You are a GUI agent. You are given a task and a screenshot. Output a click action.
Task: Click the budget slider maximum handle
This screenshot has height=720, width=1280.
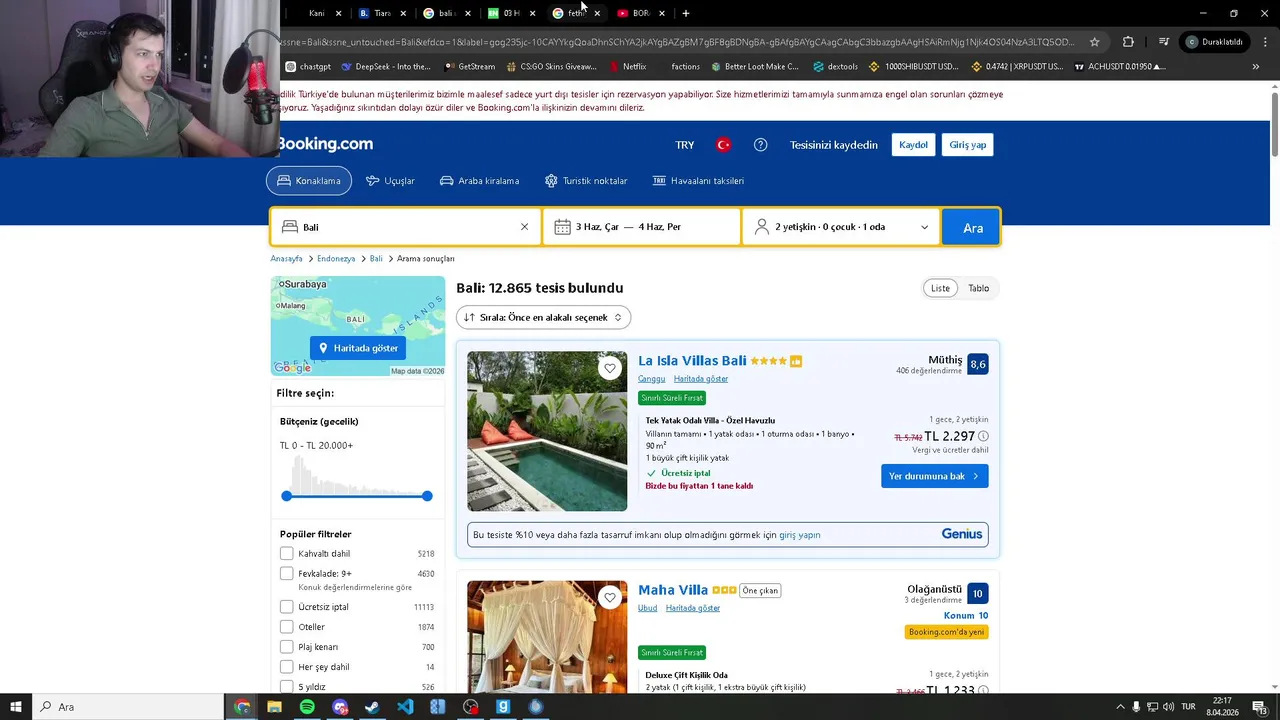click(x=427, y=496)
